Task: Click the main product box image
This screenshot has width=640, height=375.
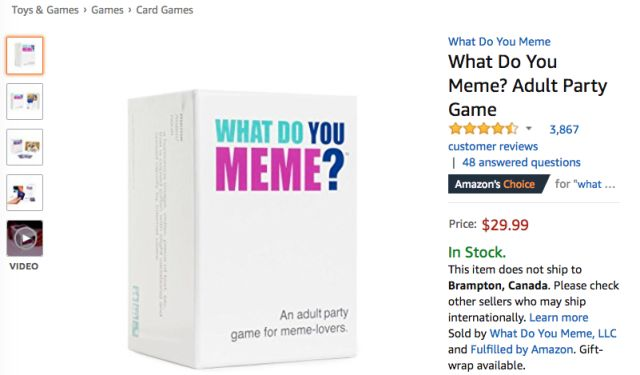Action: pos(242,229)
